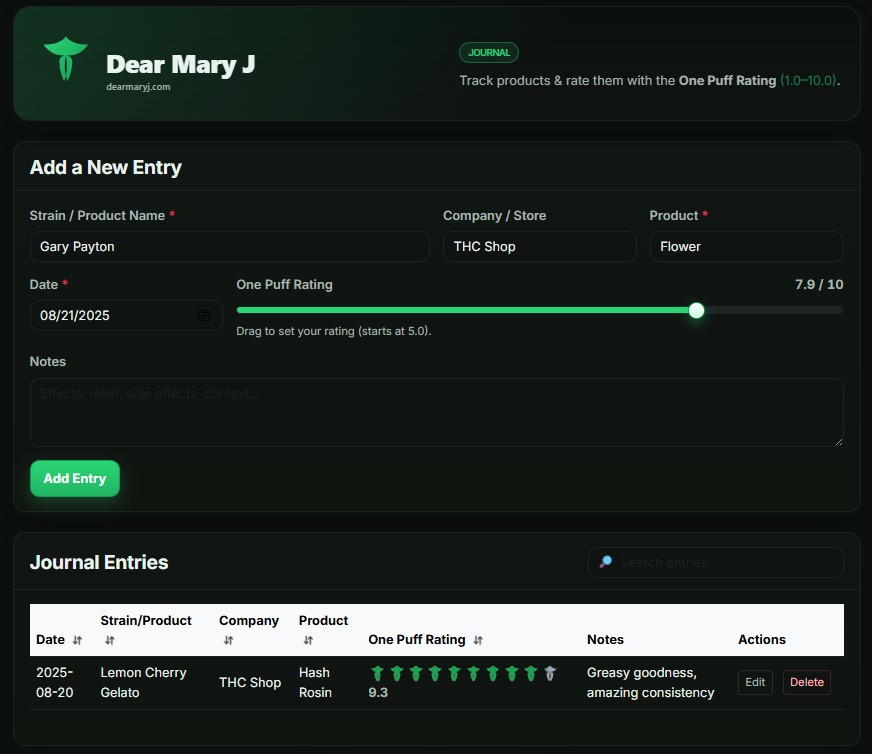This screenshot has width=872, height=754.
Task: Focus the Product field showing Flower
Action: [x=746, y=246]
